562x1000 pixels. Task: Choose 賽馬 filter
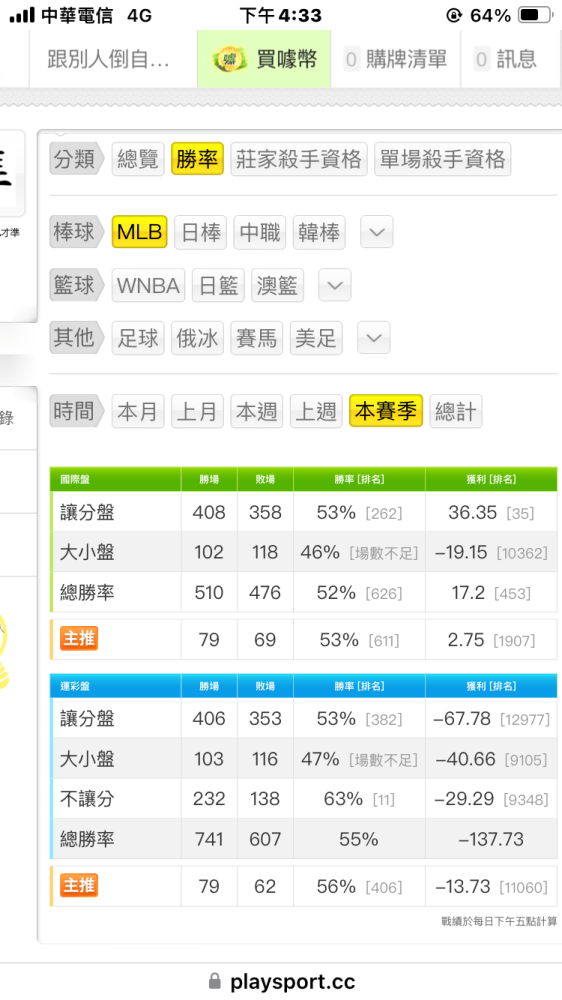[256, 338]
